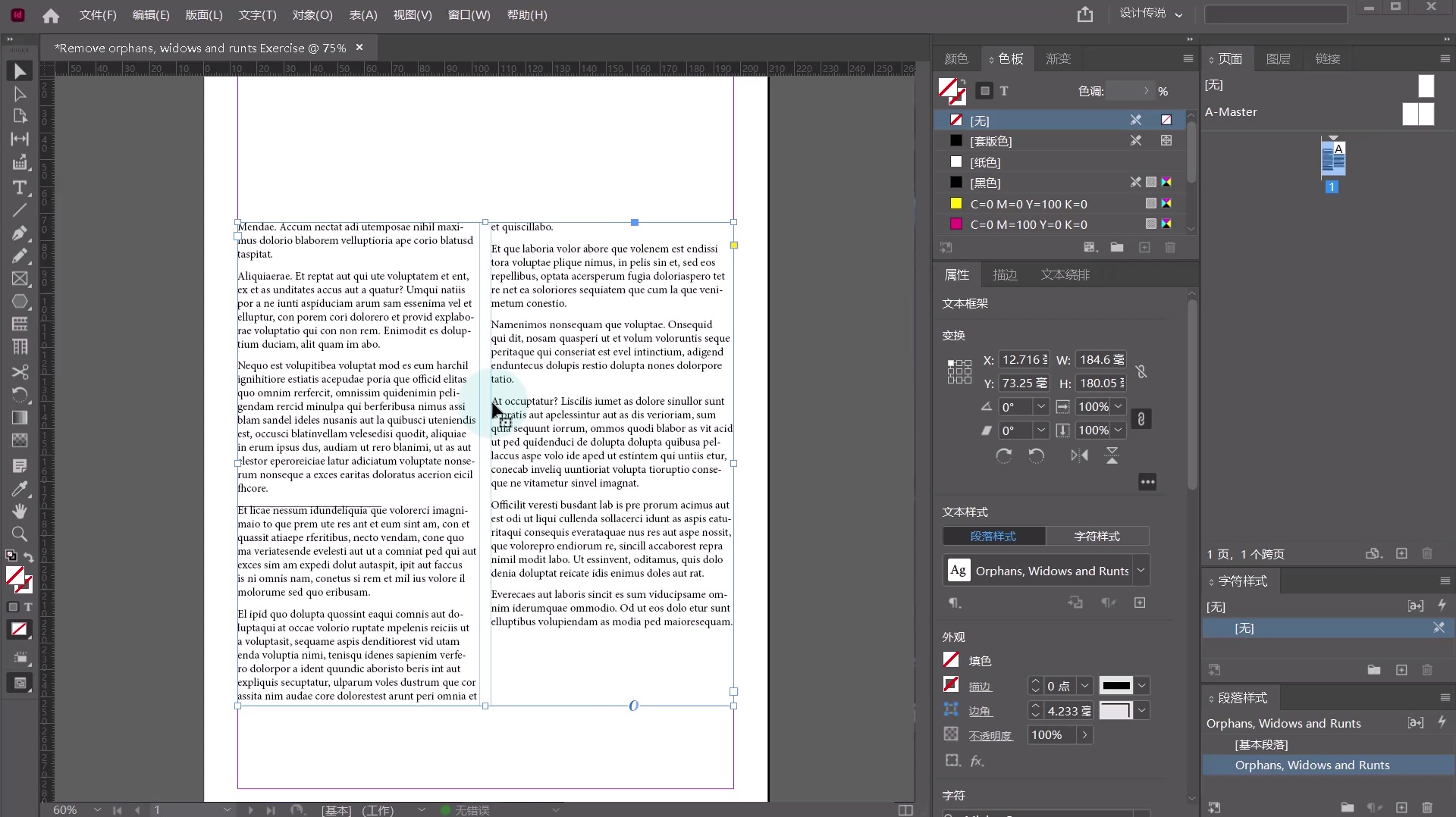
Task: Toggle formatting affects text (T) in Swatches panel
Action: click(1003, 90)
